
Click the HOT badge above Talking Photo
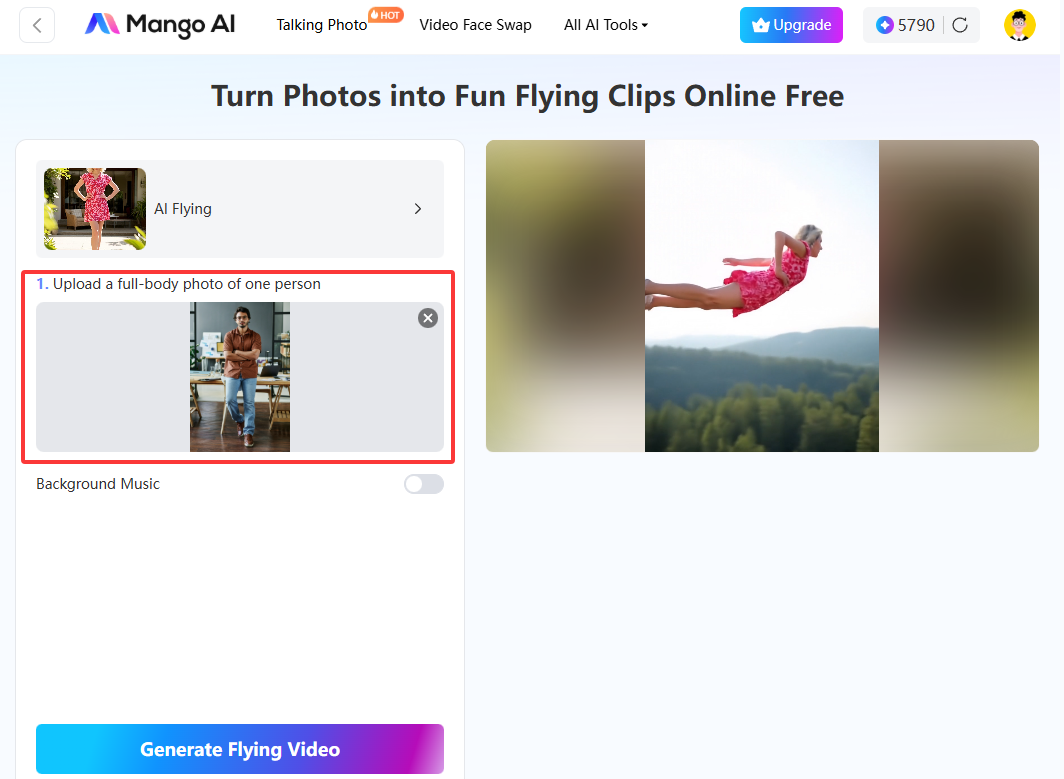click(385, 14)
